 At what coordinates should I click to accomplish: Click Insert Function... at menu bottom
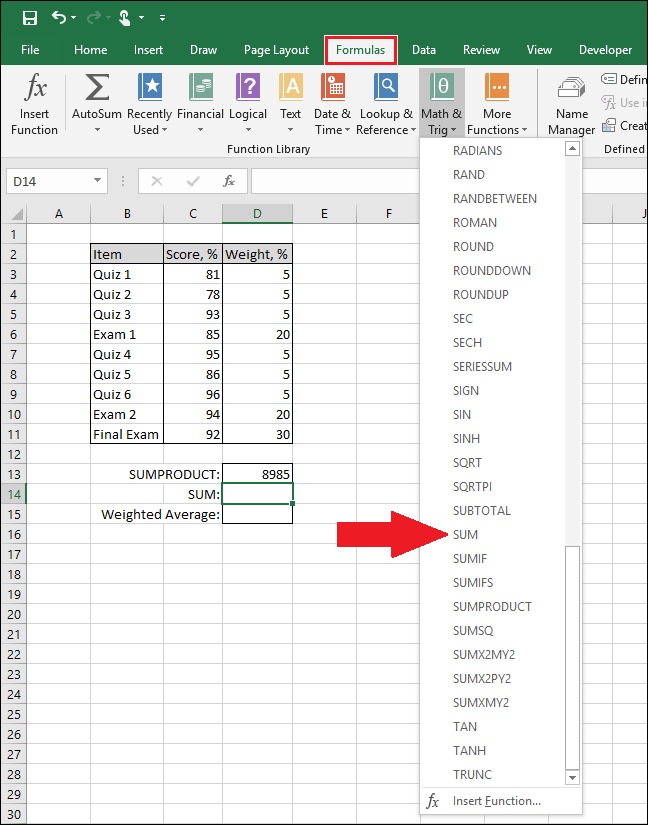(x=497, y=801)
